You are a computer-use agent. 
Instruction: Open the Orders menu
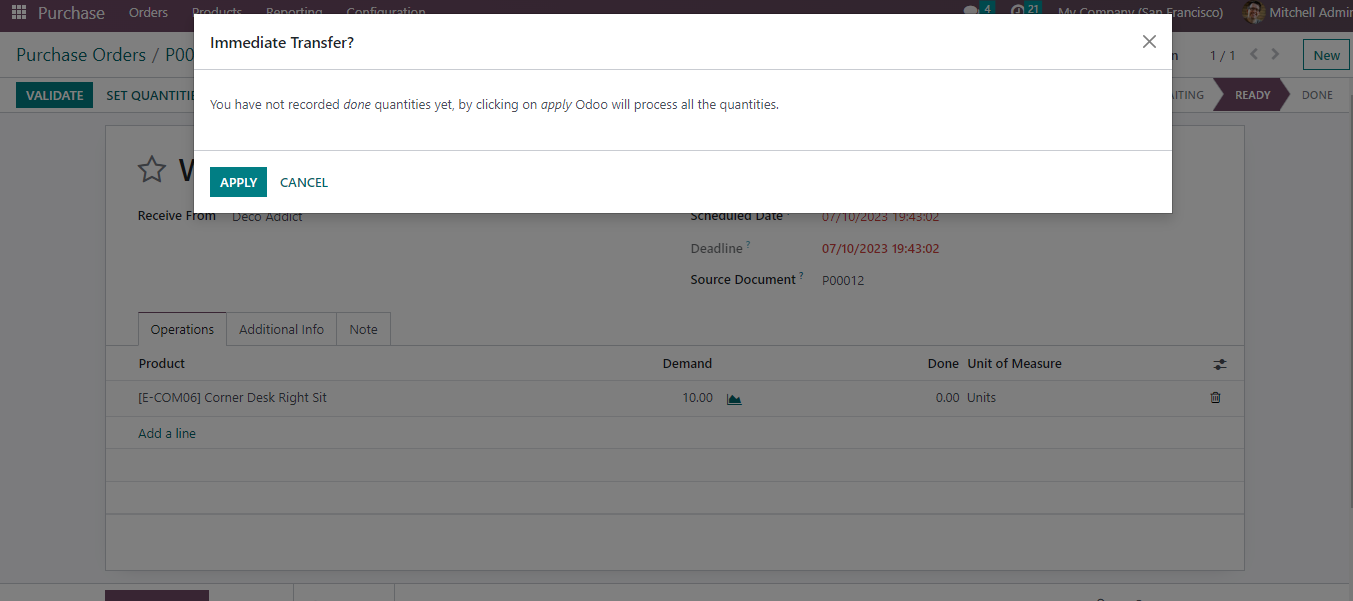coord(148,13)
